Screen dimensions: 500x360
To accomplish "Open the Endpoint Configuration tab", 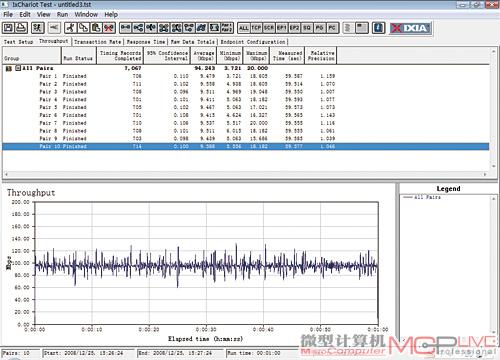I will tap(253, 42).
